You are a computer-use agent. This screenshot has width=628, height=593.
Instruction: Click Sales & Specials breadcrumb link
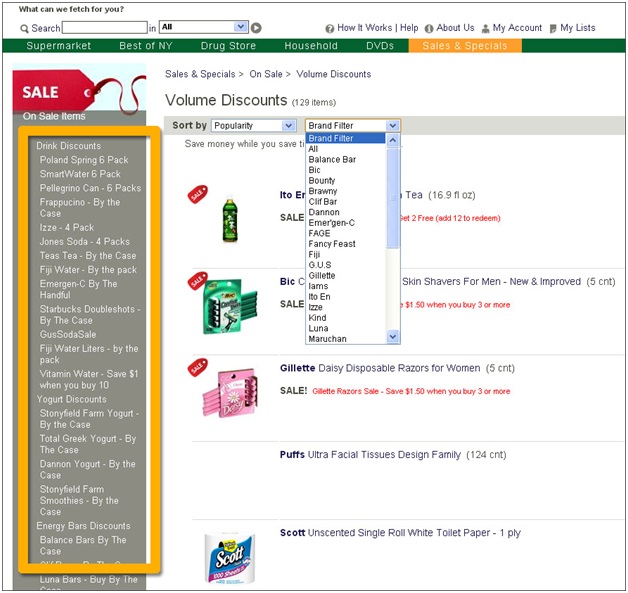(x=200, y=74)
